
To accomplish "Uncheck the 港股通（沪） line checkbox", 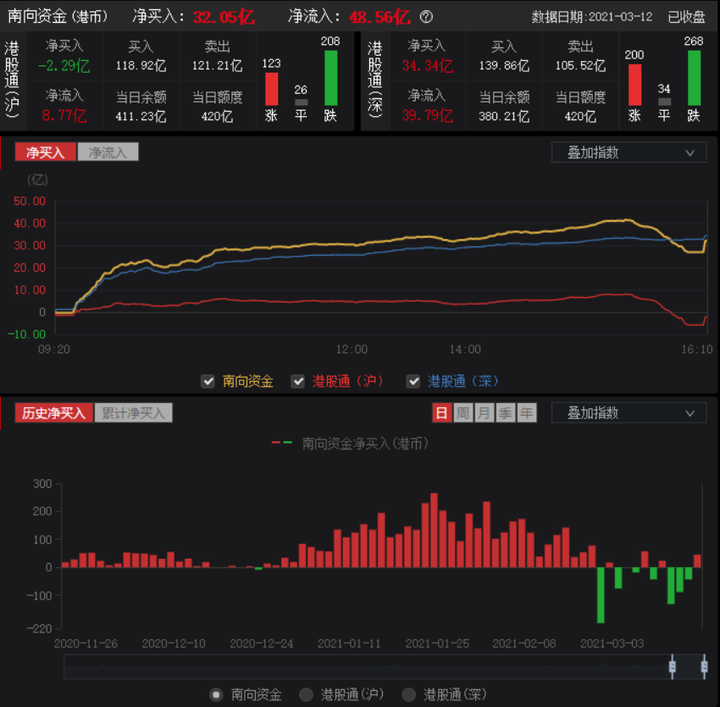I will click(298, 381).
